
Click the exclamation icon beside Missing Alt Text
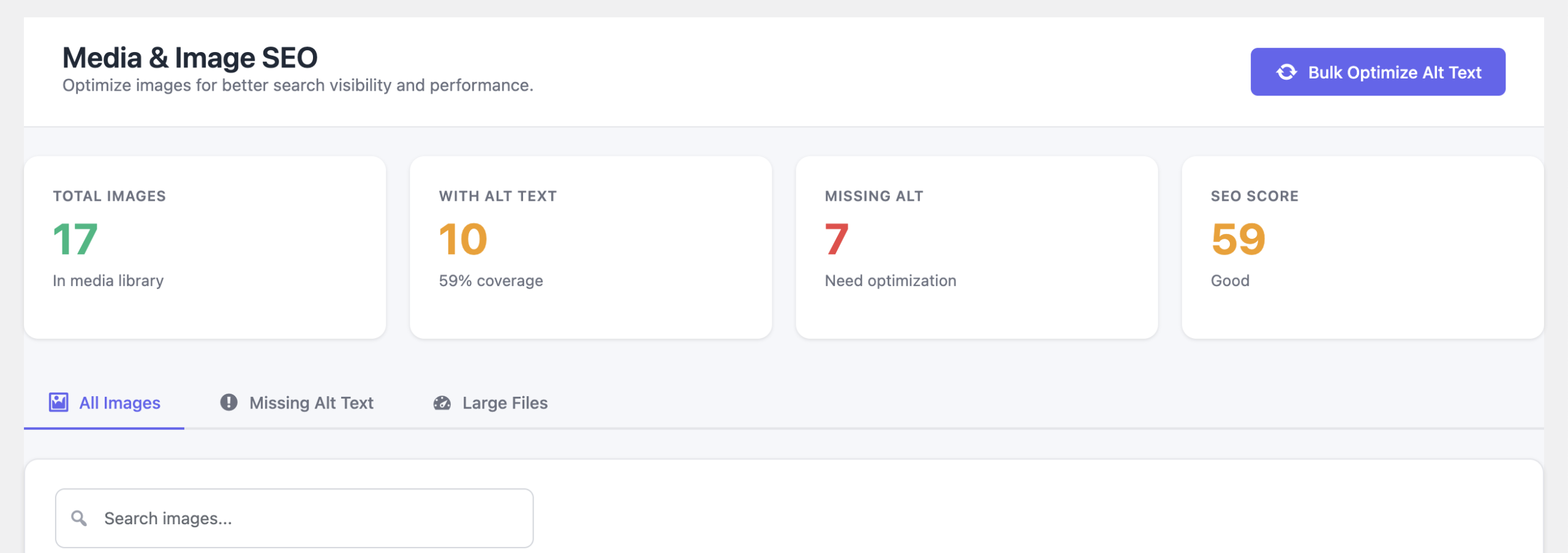point(228,402)
